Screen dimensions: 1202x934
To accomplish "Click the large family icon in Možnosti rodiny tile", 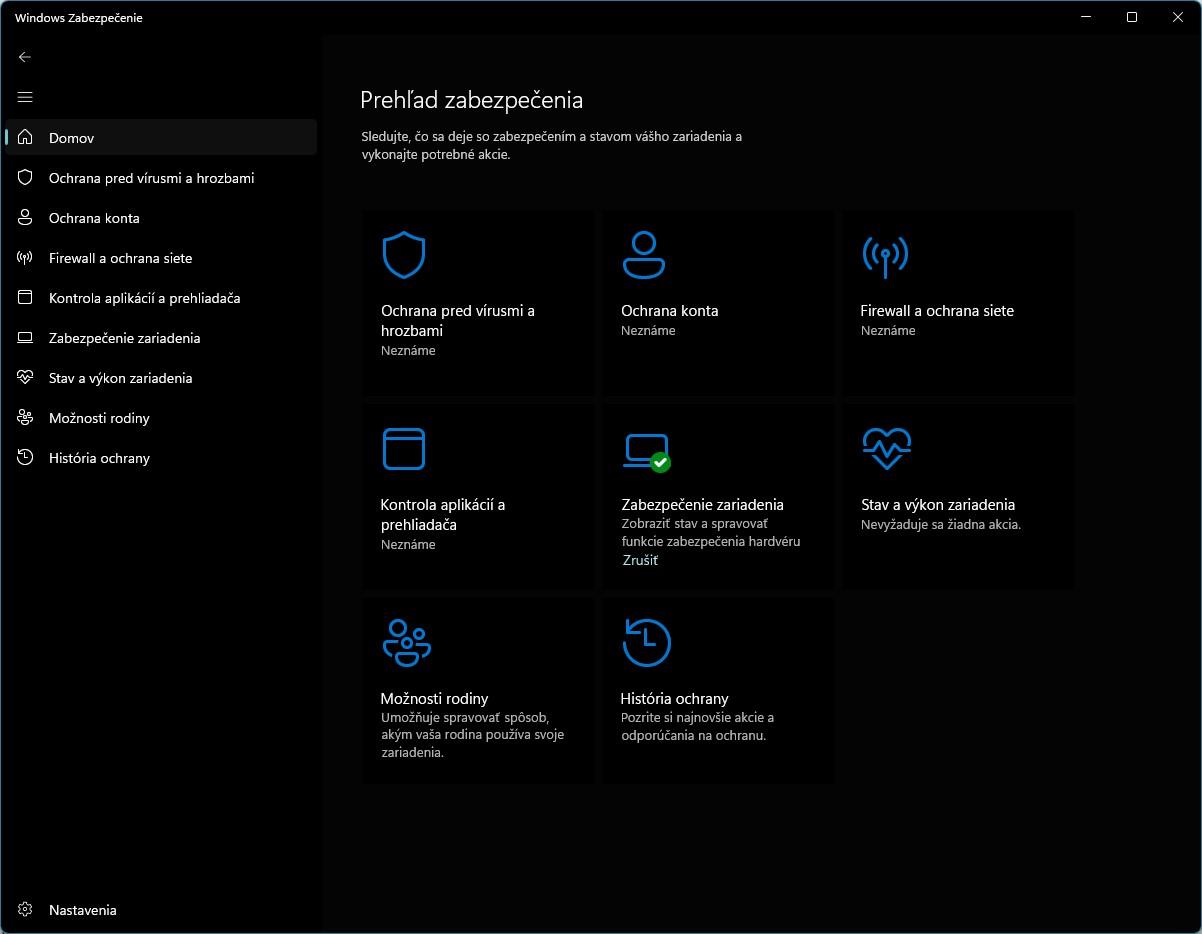I will point(406,643).
